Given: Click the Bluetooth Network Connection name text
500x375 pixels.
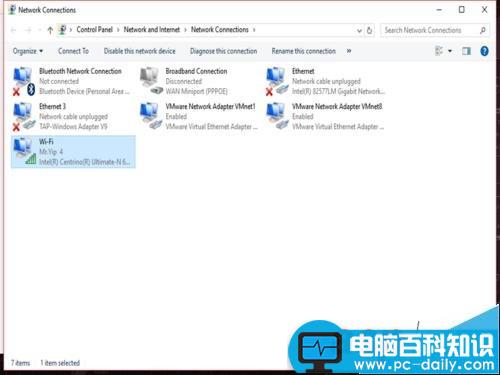Looking at the screenshot, I should [x=80, y=71].
